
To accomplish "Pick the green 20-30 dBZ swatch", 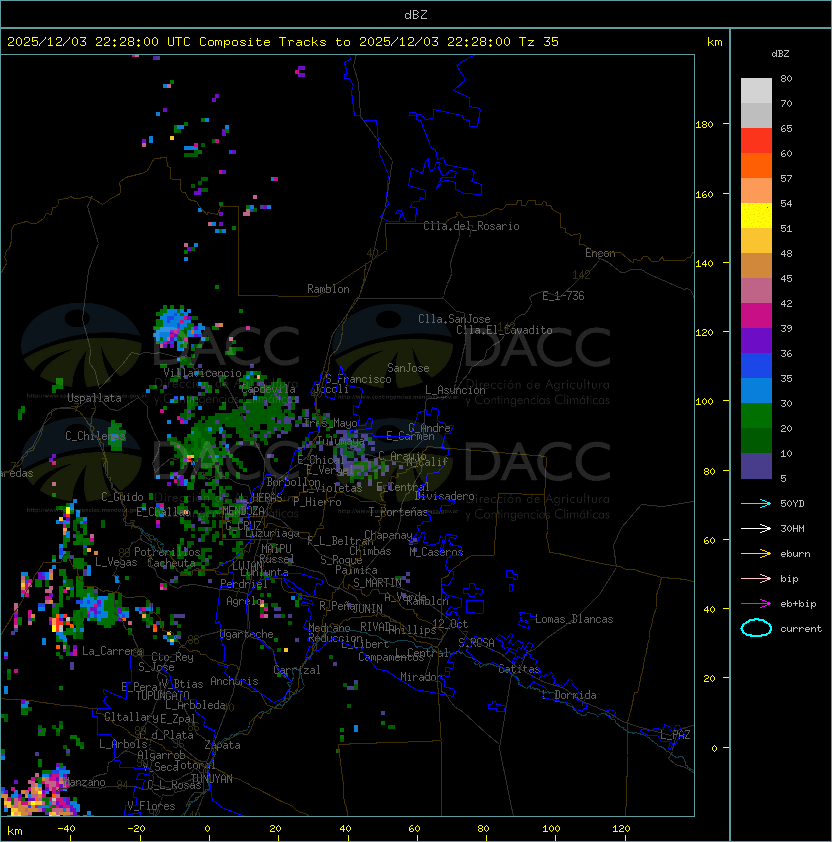I will (x=756, y=416).
